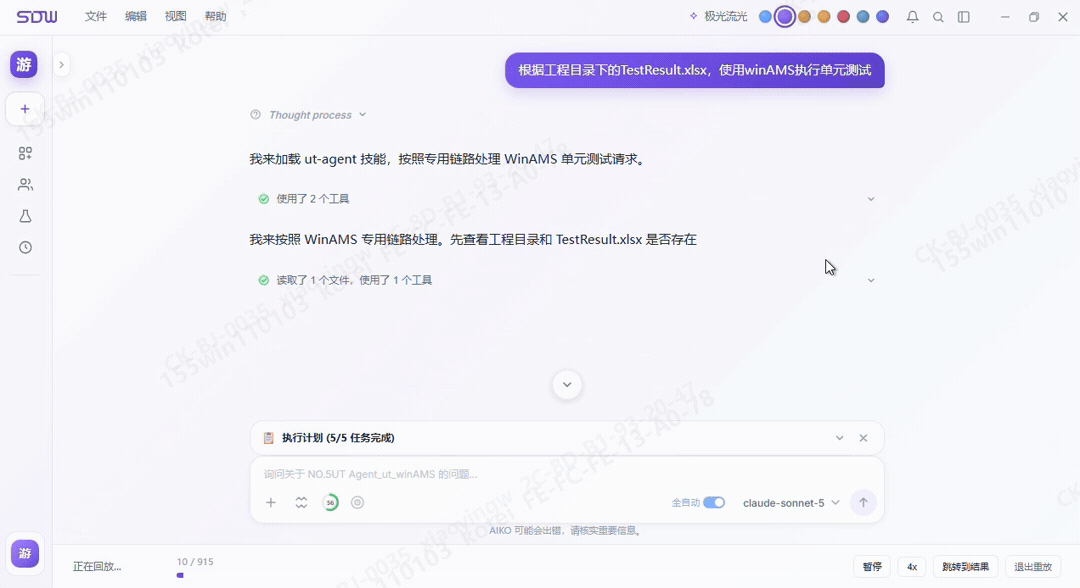Screen dimensions: 1080x588
Task: Click the green 56 usage ring
Action: (331, 503)
